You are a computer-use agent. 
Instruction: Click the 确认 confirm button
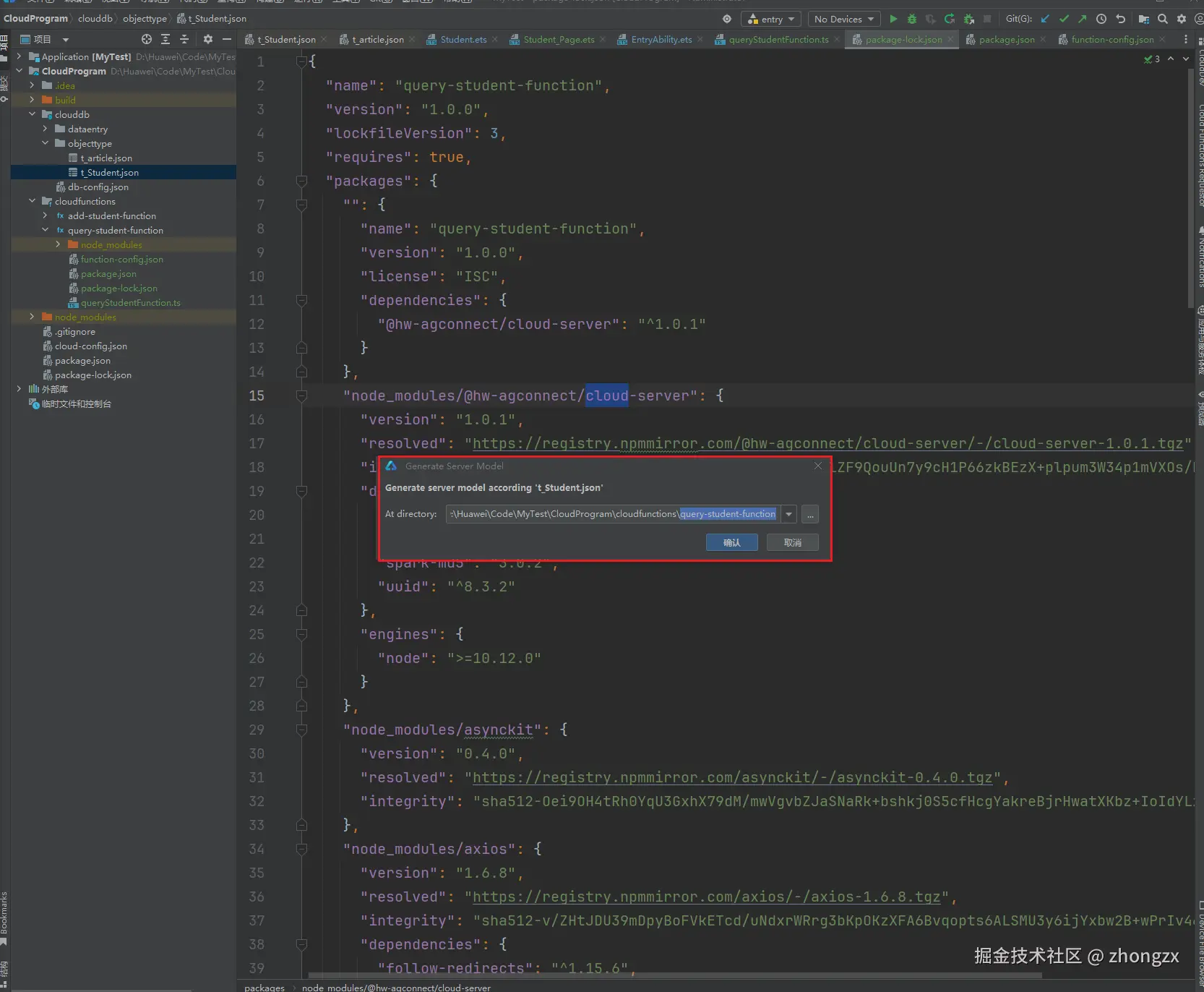(731, 542)
